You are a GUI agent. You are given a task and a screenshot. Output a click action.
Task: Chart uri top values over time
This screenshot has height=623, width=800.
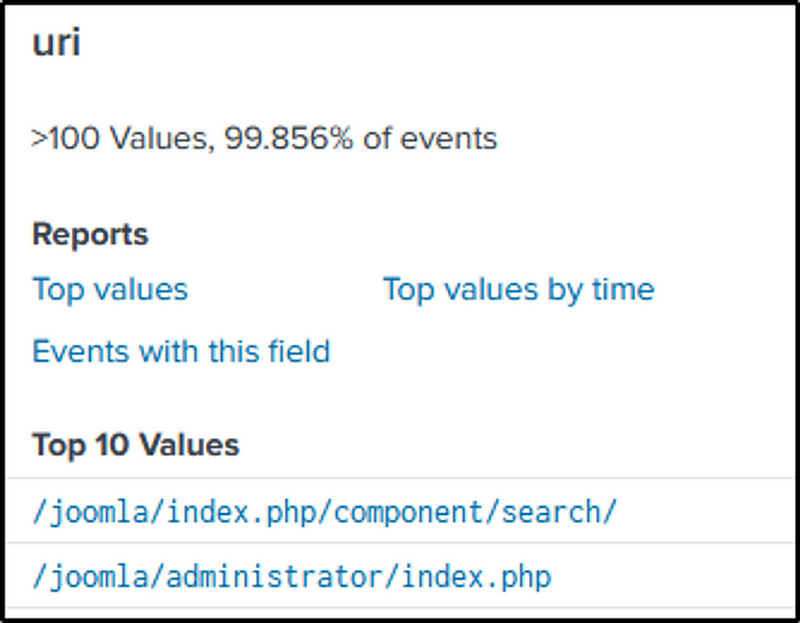click(518, 290)
